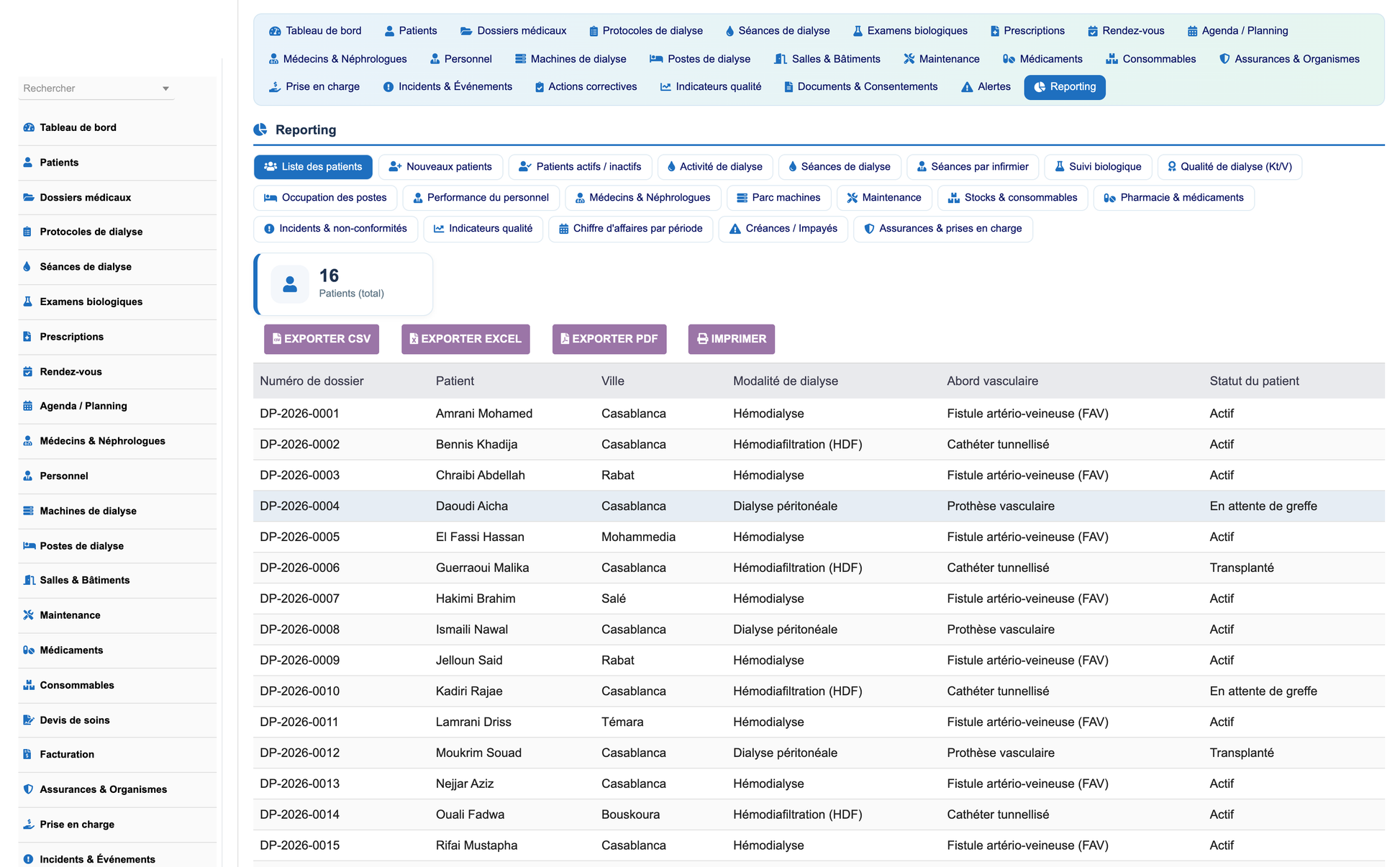Image resolution: width=1400 pixels, height=867 pixels.
Task: Open Actions correctives in top navigation
Action: pos(586,87)
